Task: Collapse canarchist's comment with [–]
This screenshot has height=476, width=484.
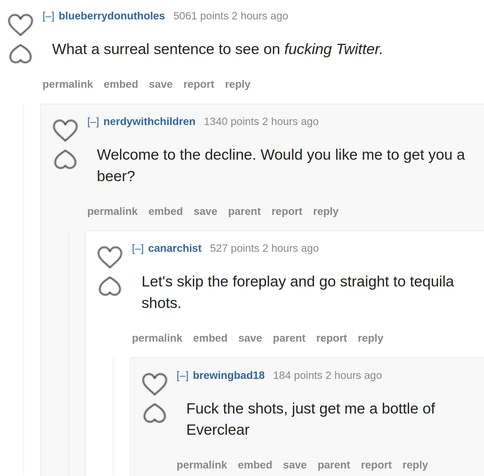Action: coord(138,248)
